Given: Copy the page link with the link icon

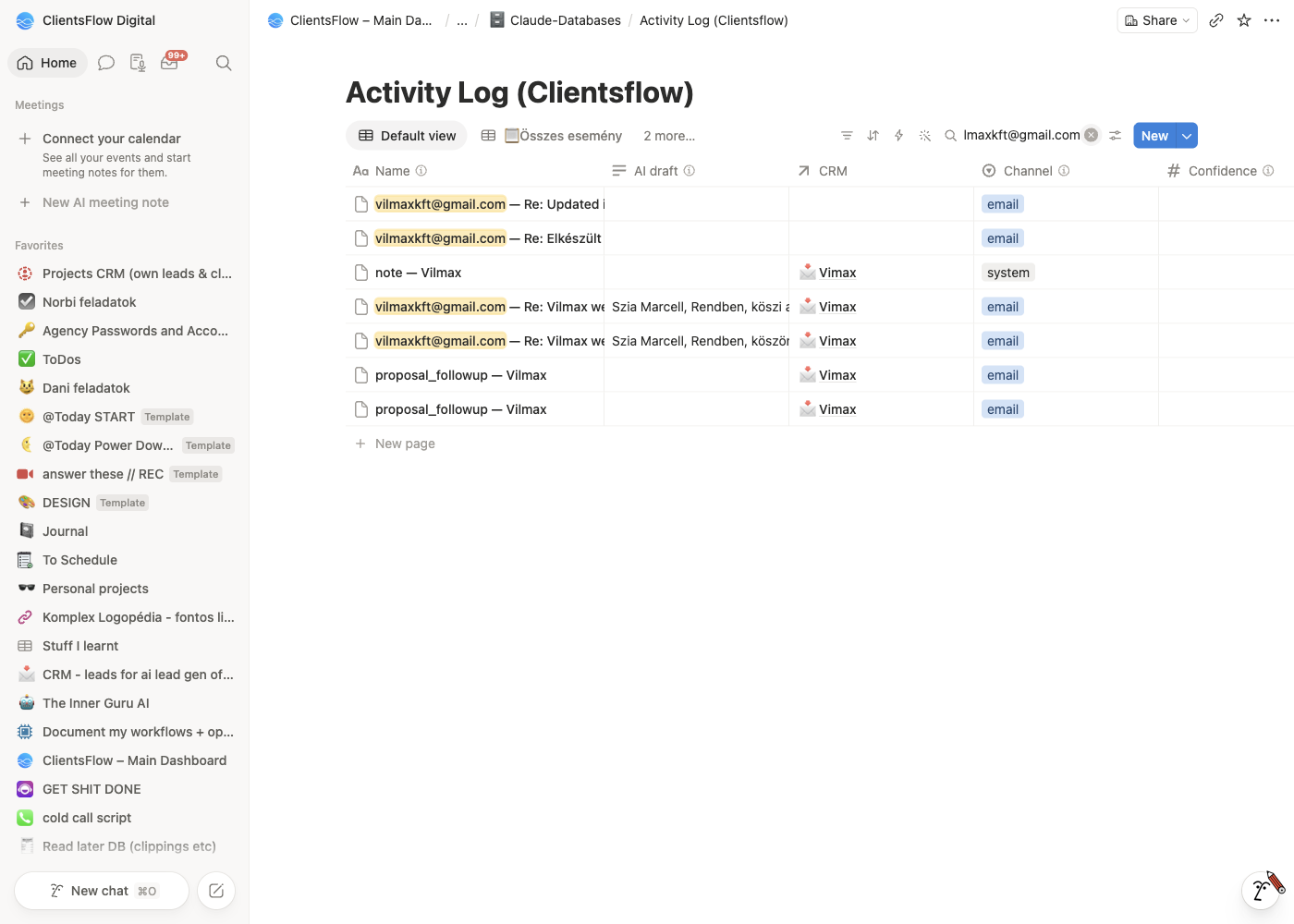Looking at the screenshot, I should 1216,20.
